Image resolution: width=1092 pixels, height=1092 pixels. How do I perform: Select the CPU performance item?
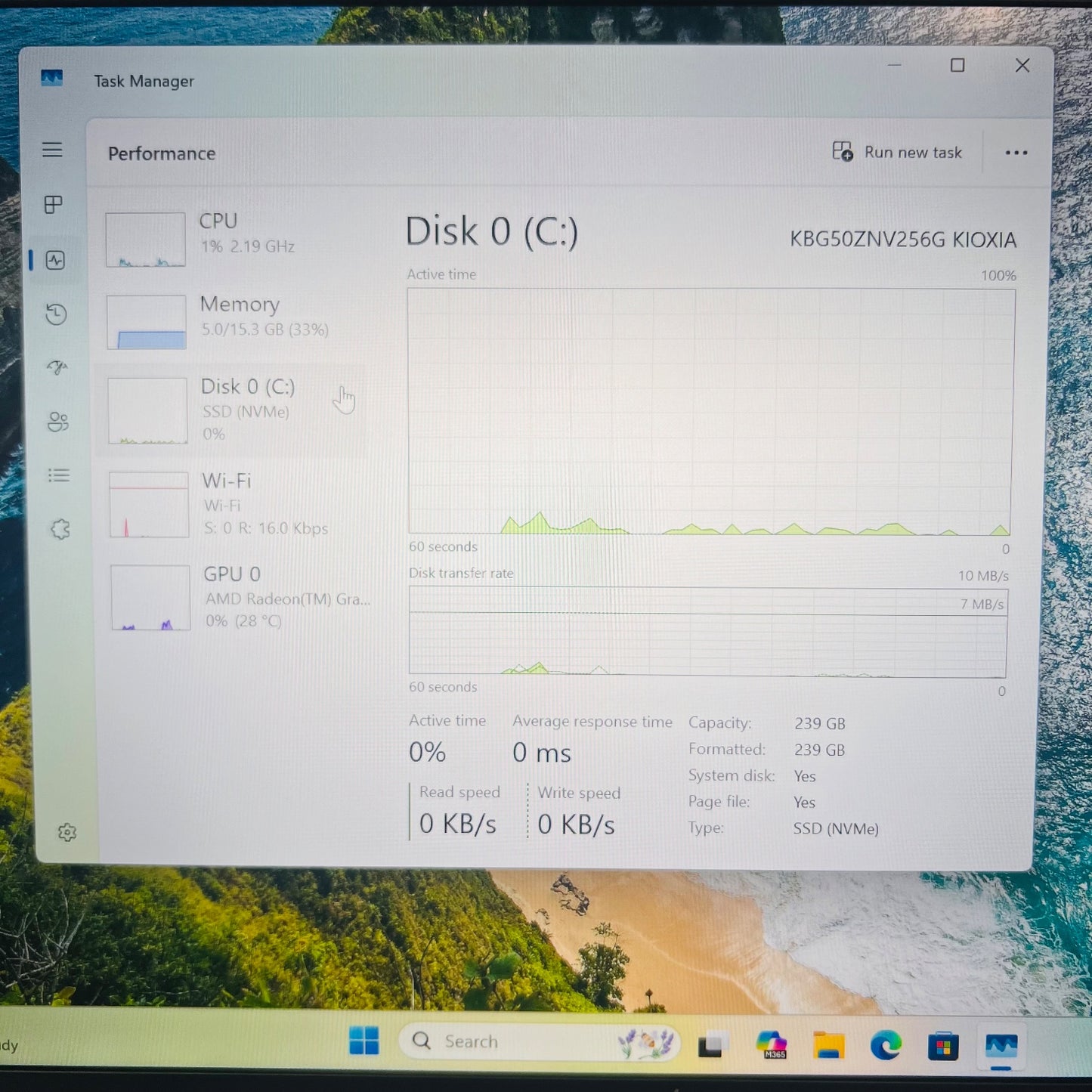tap(234, 239)
